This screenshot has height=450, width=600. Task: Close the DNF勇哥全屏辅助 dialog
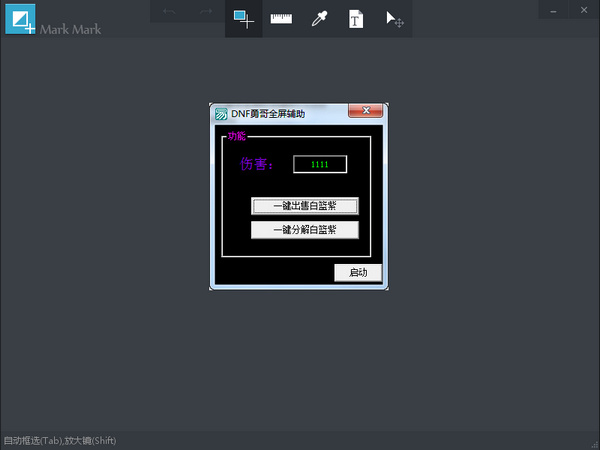(366, 111)
